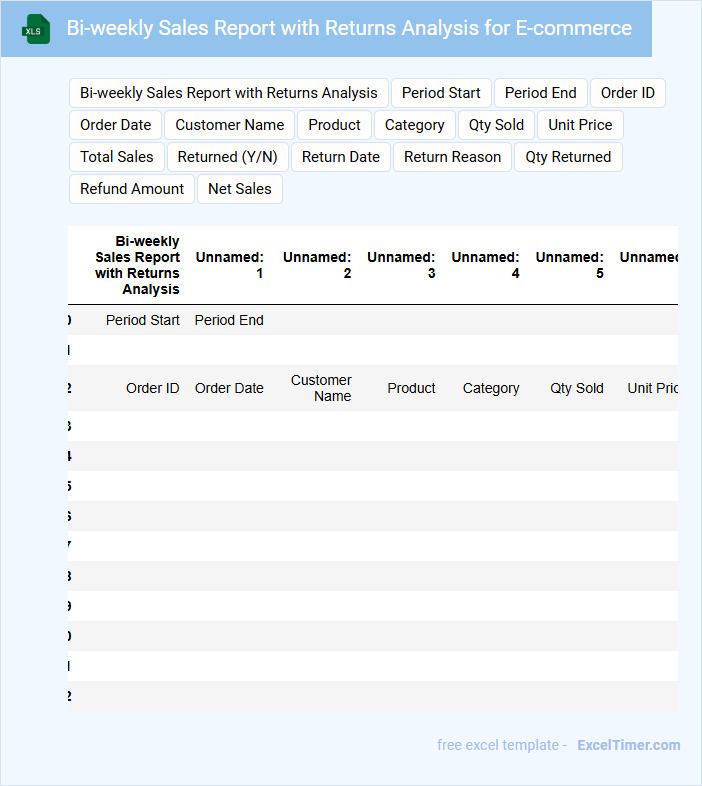Click the Customer Name table cell
This screenshot has height=786, width=702.
pos(321,388)
